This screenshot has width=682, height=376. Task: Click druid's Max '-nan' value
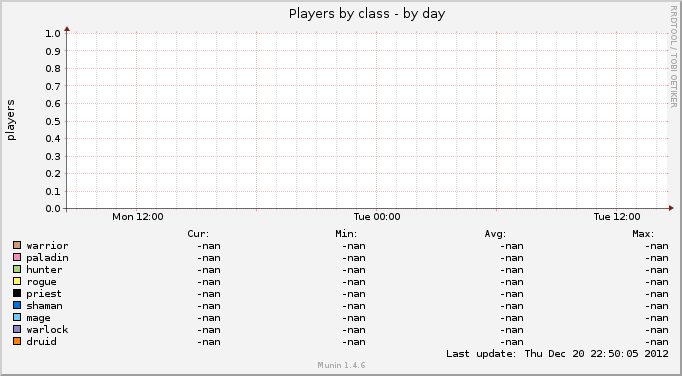pos(657,342)
